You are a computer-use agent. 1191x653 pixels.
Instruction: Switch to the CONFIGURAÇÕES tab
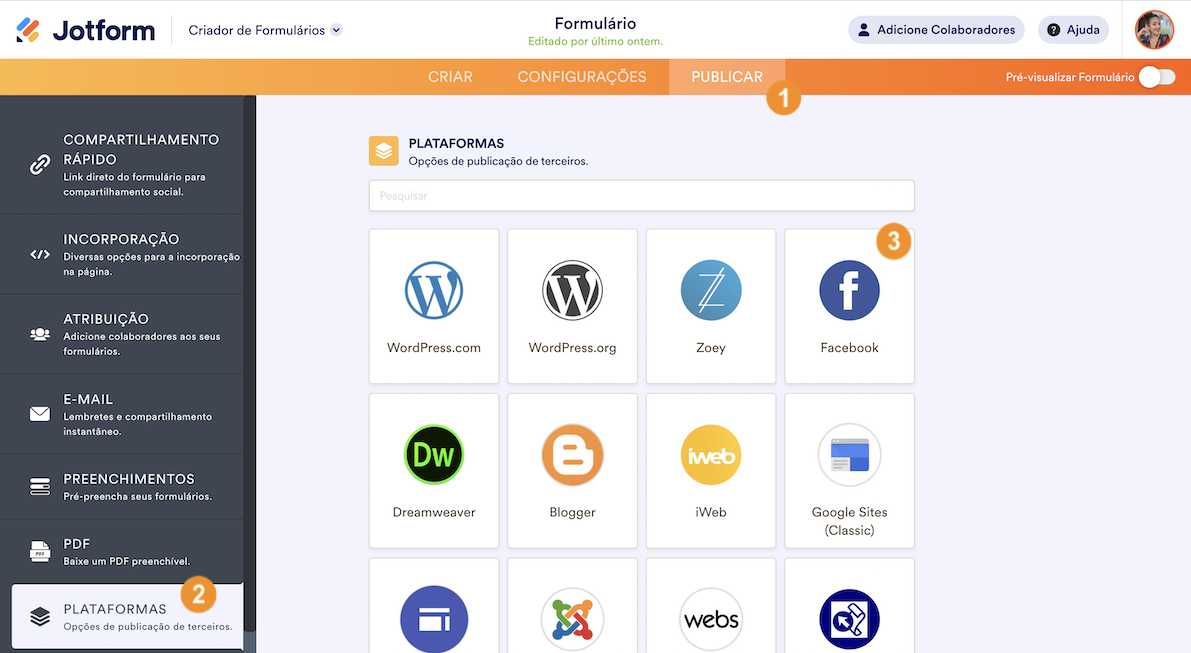[582, 77]
